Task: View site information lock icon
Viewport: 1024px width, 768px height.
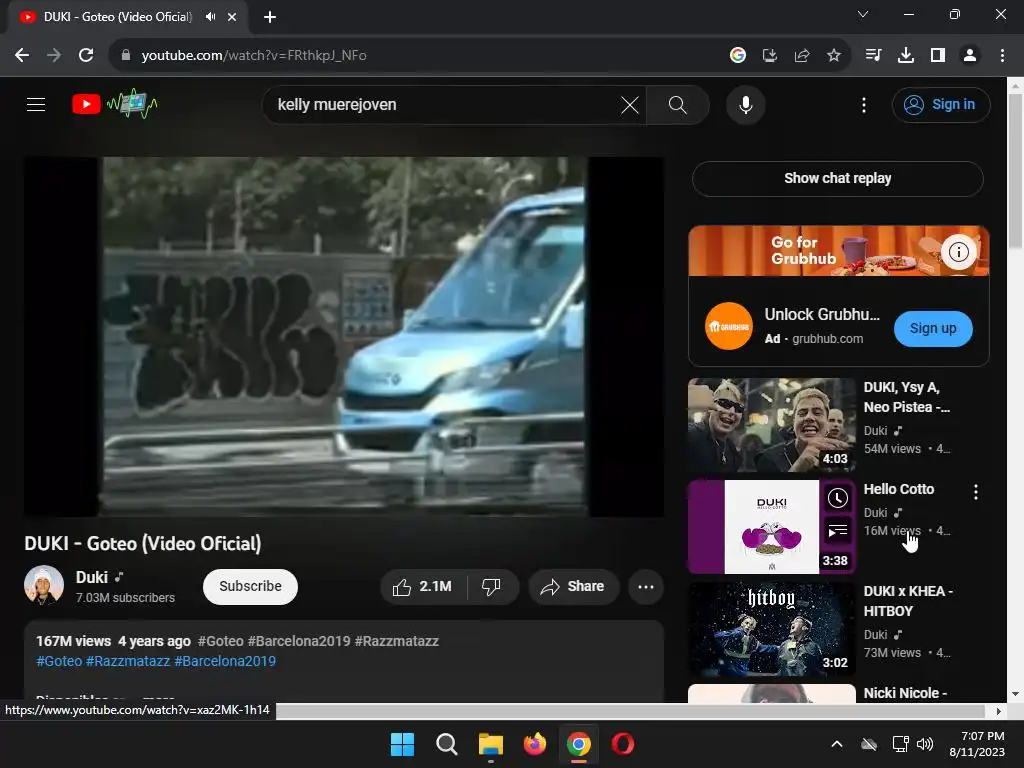Action: coord(125,56)
